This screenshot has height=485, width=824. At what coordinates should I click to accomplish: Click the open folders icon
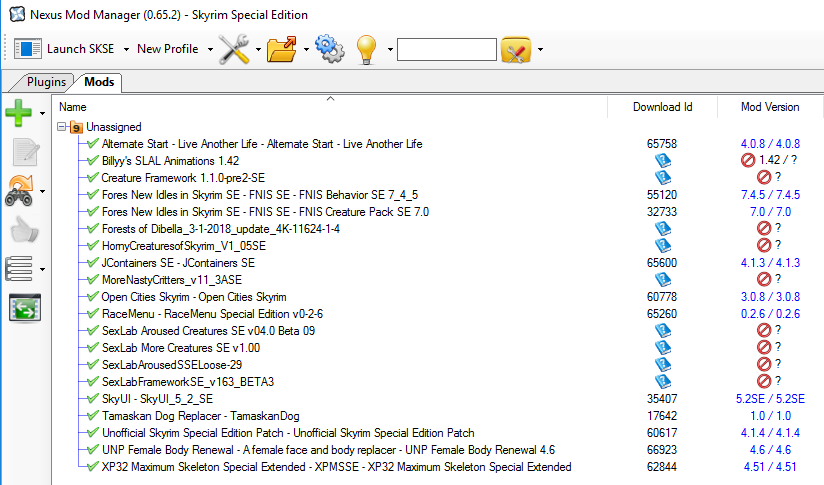tap(282, 49)
